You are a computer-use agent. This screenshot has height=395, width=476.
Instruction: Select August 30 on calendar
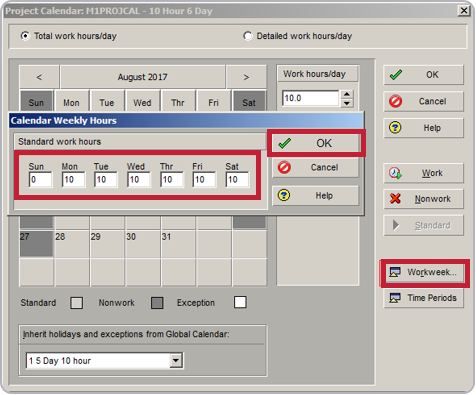click(x=143, y=244)
